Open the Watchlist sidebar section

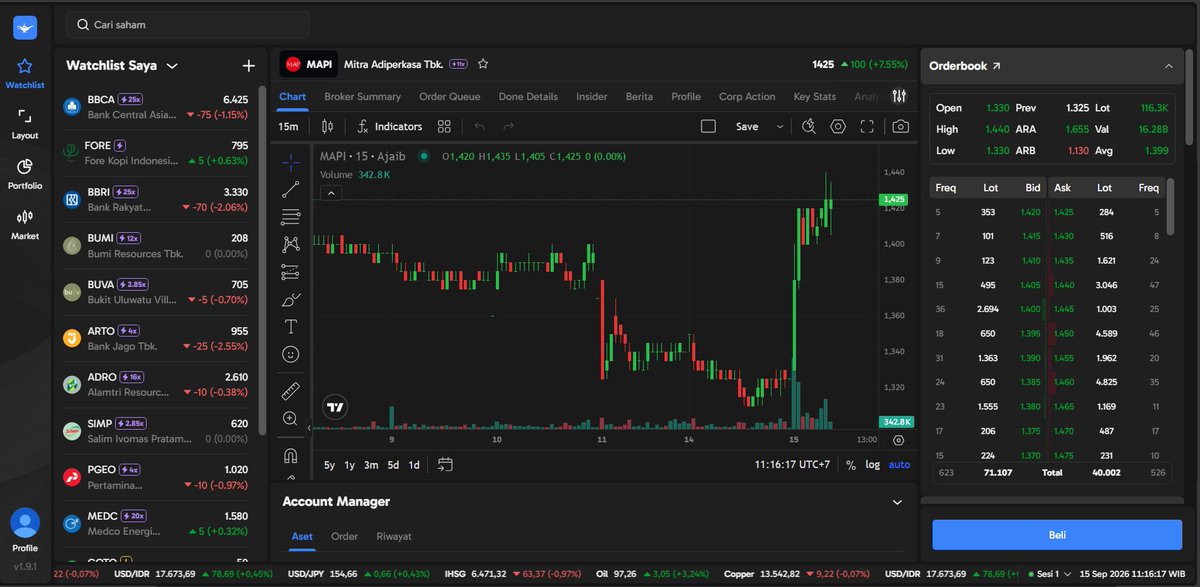25,74
